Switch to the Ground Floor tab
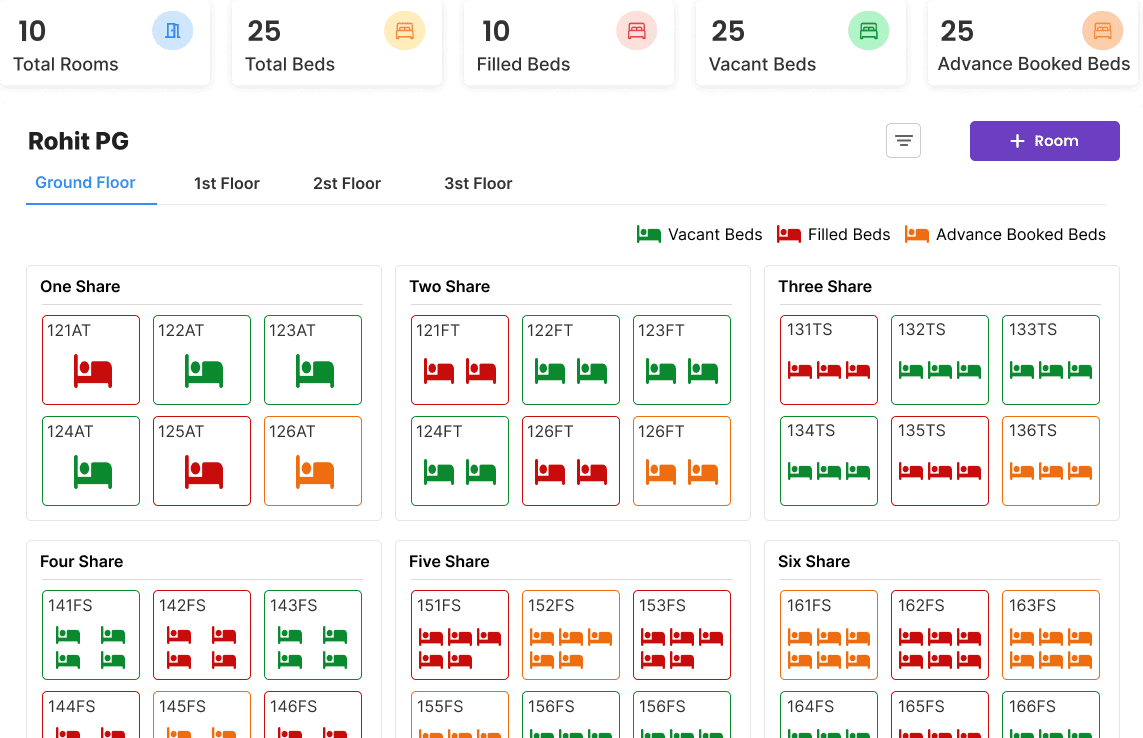This screenshot has height=738, width=1143. tap(85, 182)
